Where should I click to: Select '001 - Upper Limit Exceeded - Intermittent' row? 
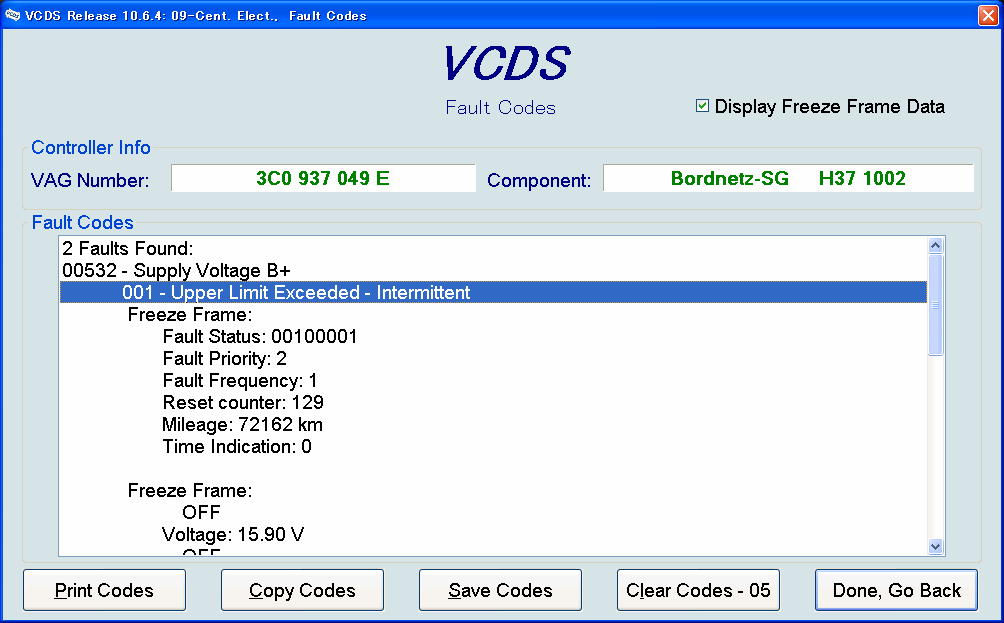click(x=493, y=293)
